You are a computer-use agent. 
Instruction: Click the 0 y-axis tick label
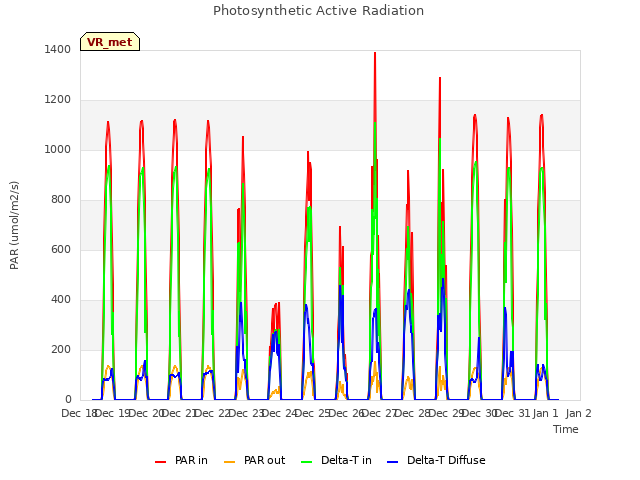point(68,400)
